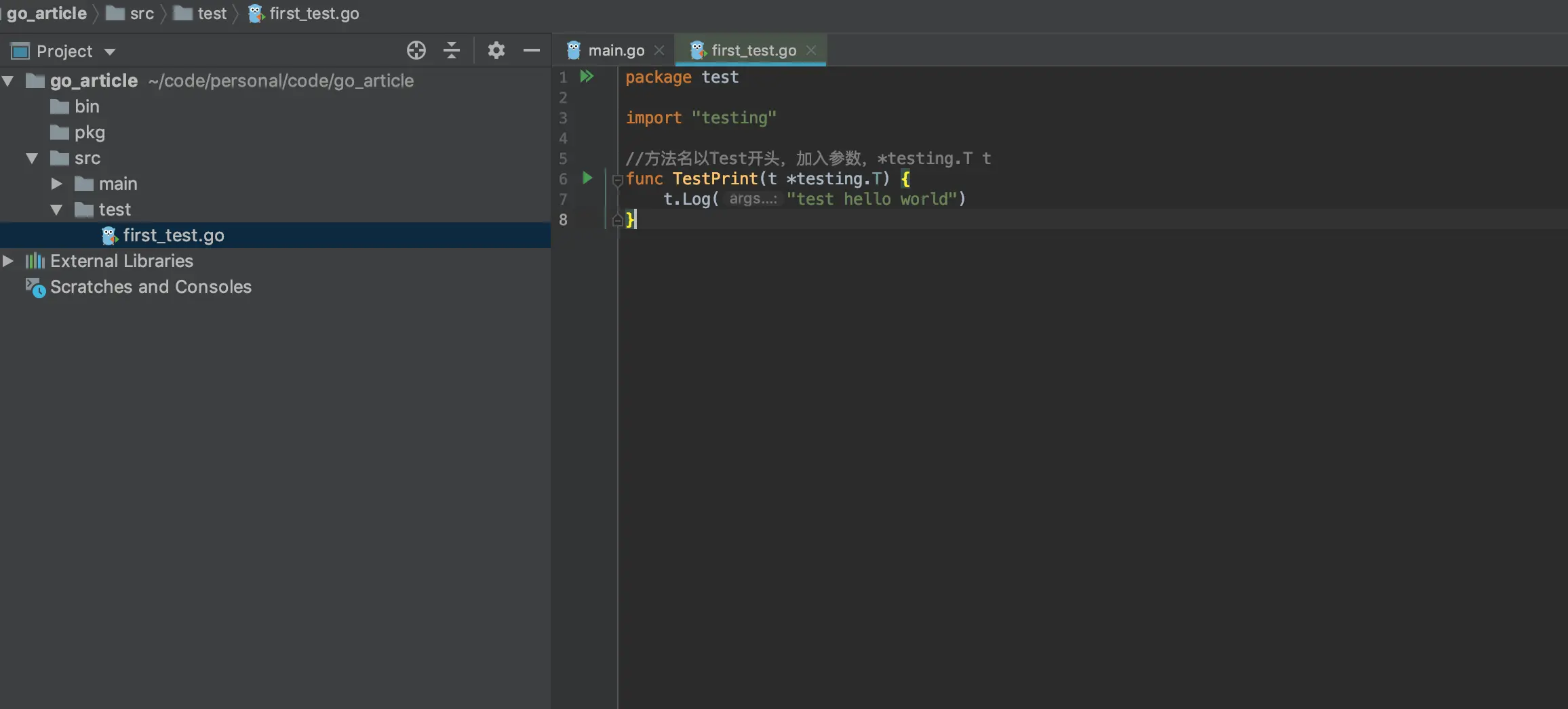Click test in the breadcrumb bar
1568x709 pixels.
click(212, 14)
